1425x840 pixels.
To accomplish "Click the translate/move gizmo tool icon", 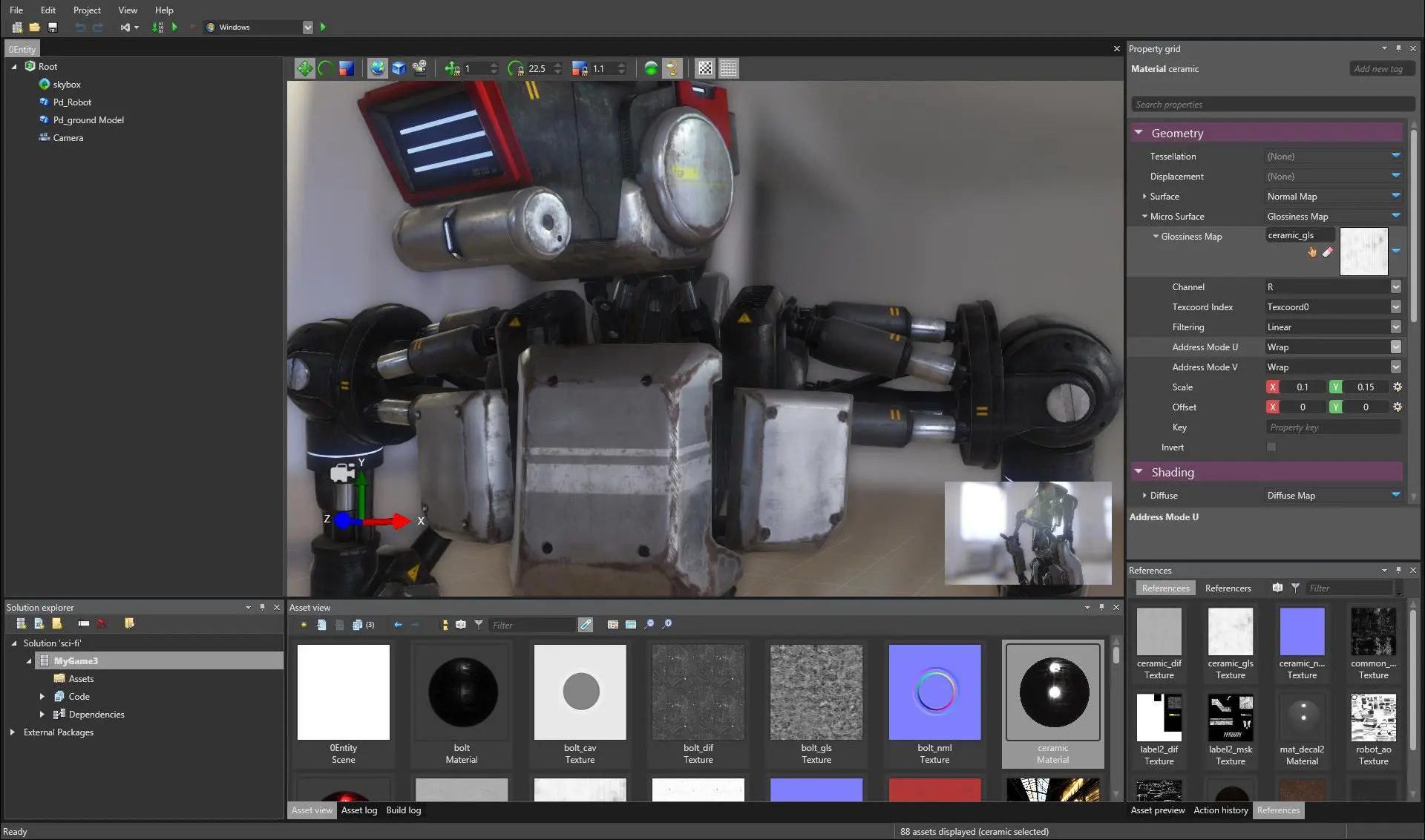I will (303, 68).
